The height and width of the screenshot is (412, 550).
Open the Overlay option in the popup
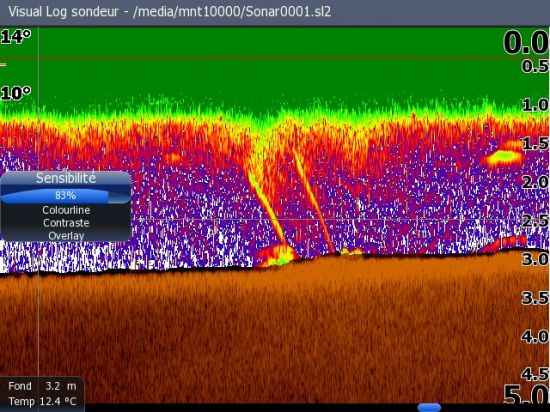(x=66, y=235)
